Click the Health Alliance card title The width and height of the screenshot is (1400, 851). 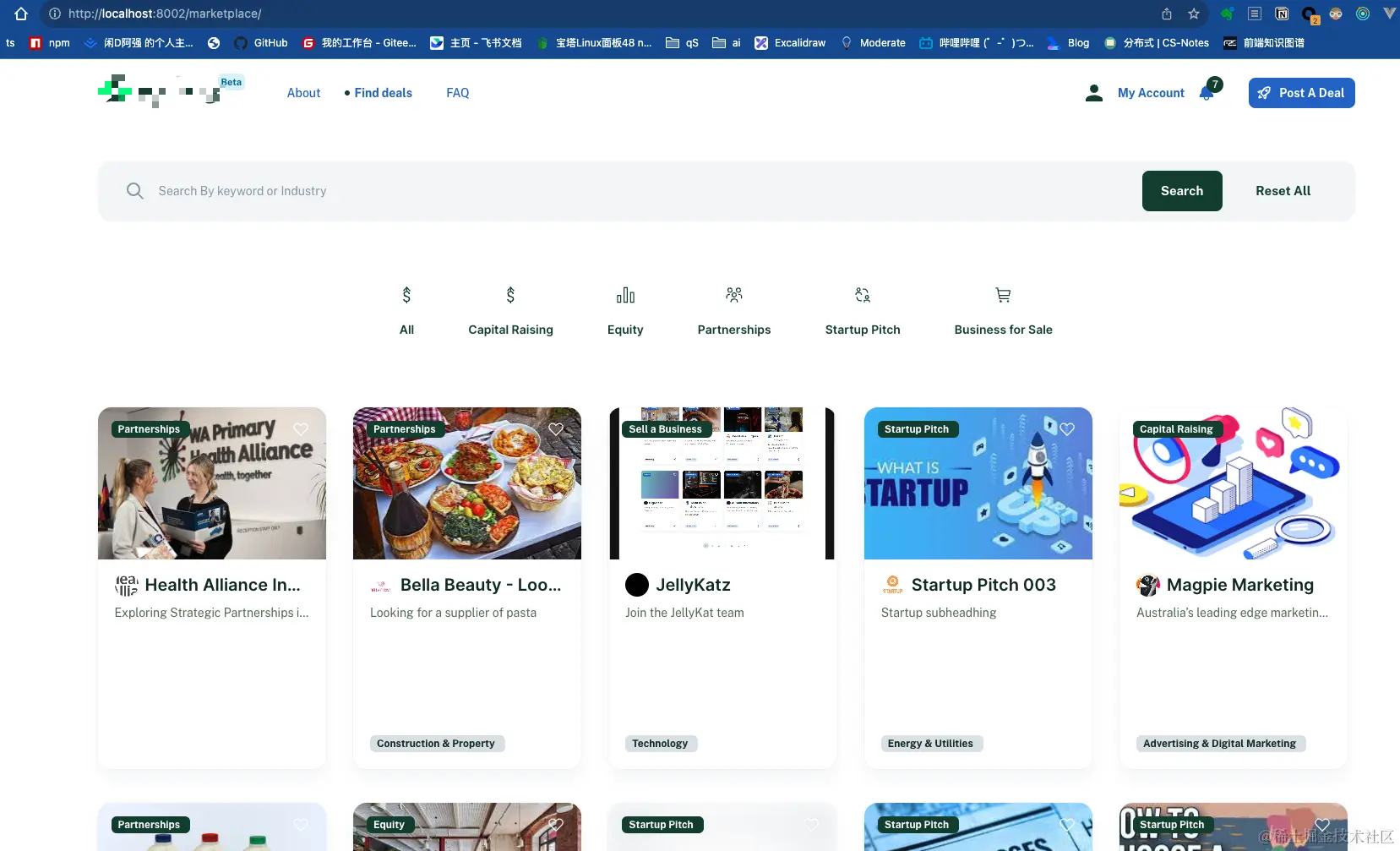click(222, 585)
